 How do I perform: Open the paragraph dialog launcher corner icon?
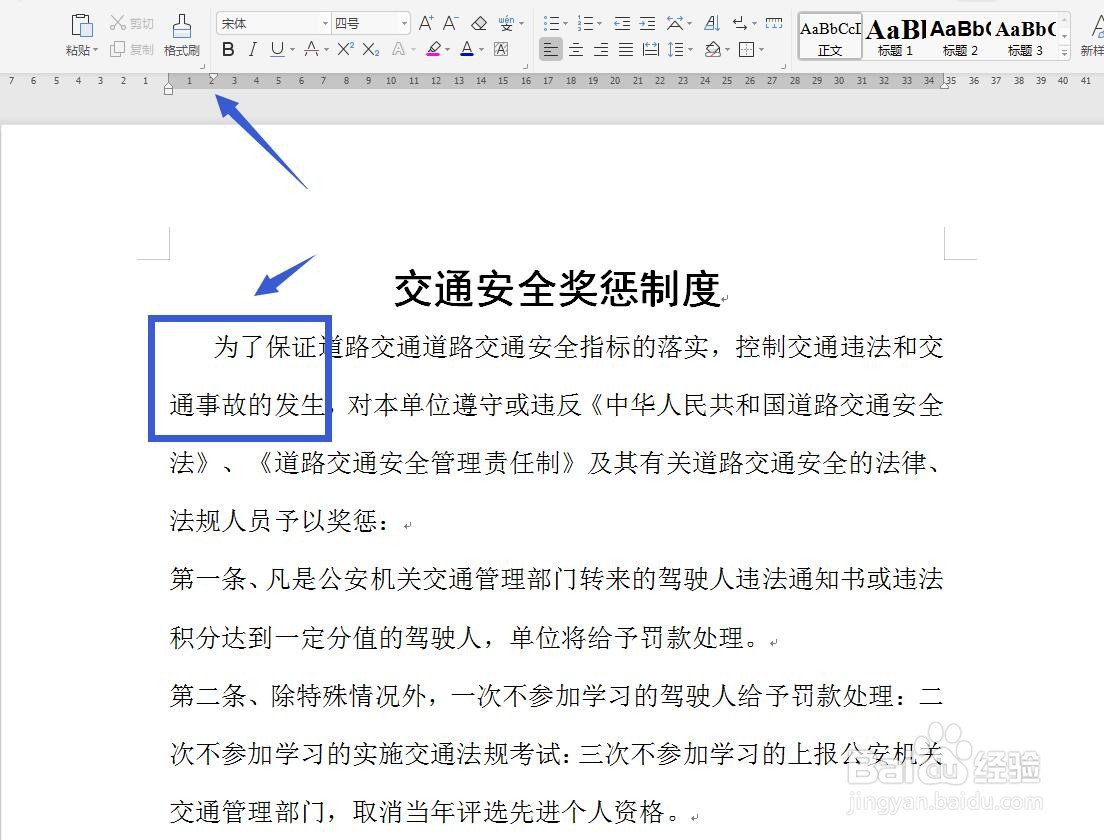pyautogui.click(x=783, y=66)
